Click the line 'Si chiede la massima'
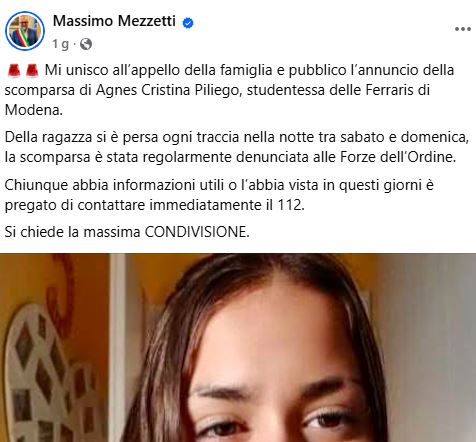This screenshot has height=442, width=476. [72, 232]
